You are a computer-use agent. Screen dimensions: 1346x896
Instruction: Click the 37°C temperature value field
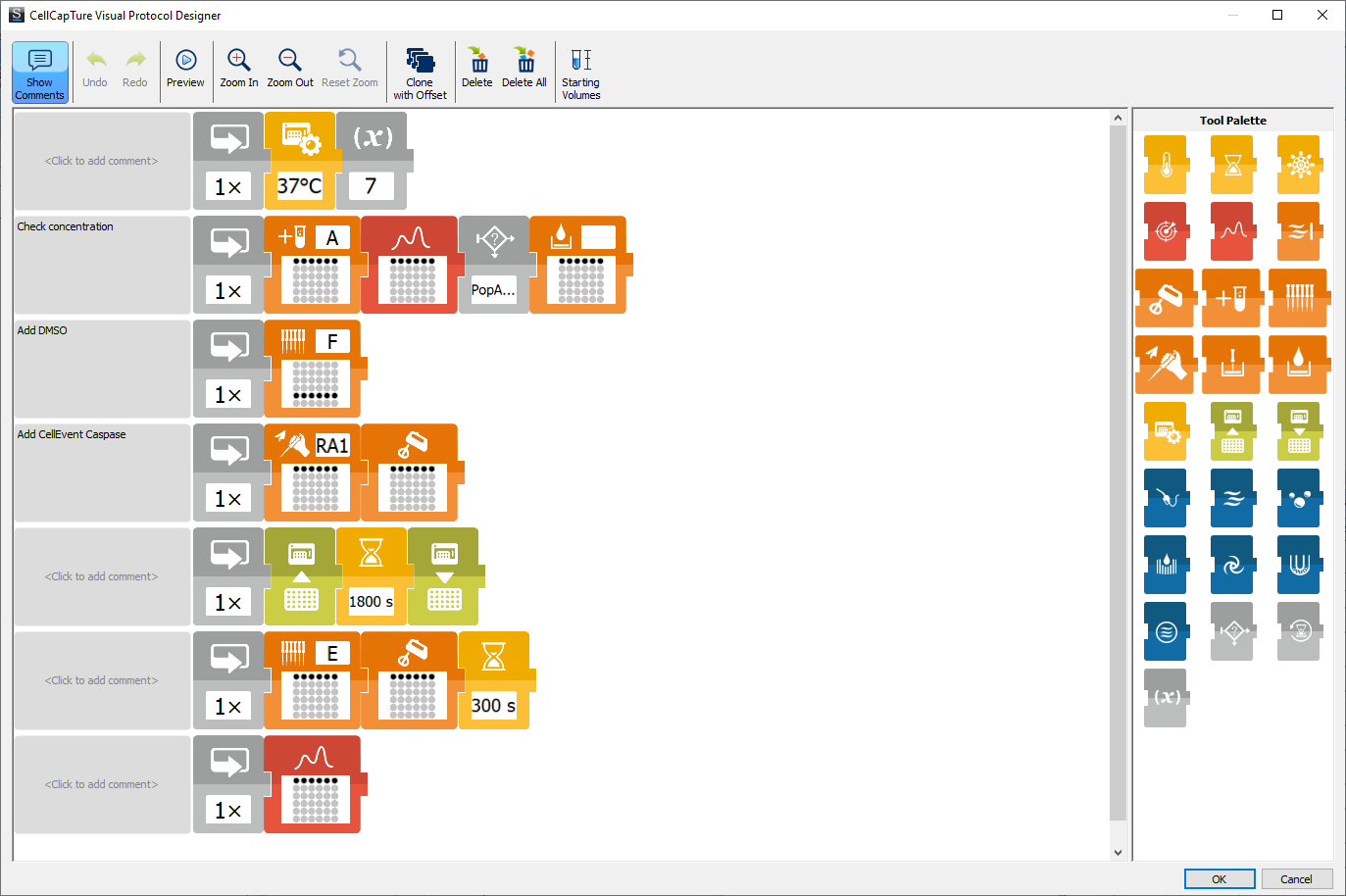(x=299, y=186)
